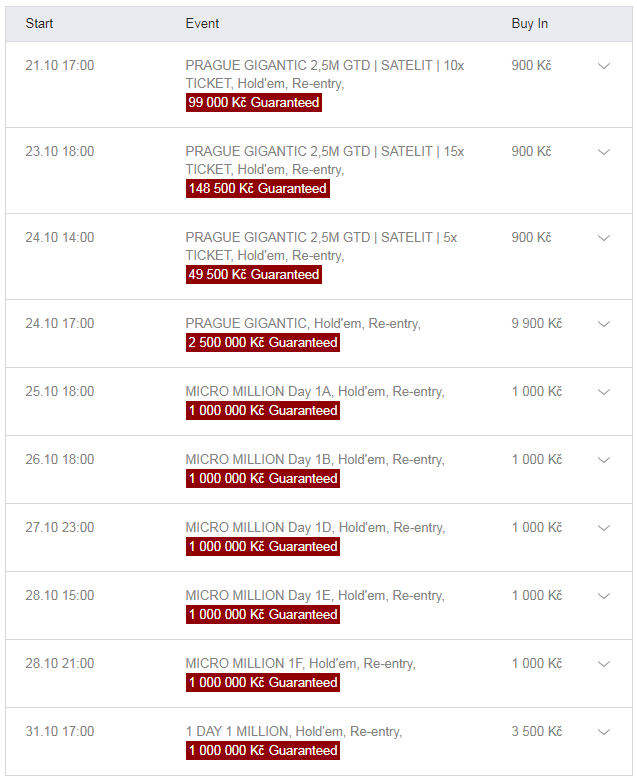This screenshot has width=637, height=779.
Task: Expand the MICRO MILLION Day 1E chevron
Action: 603,596
